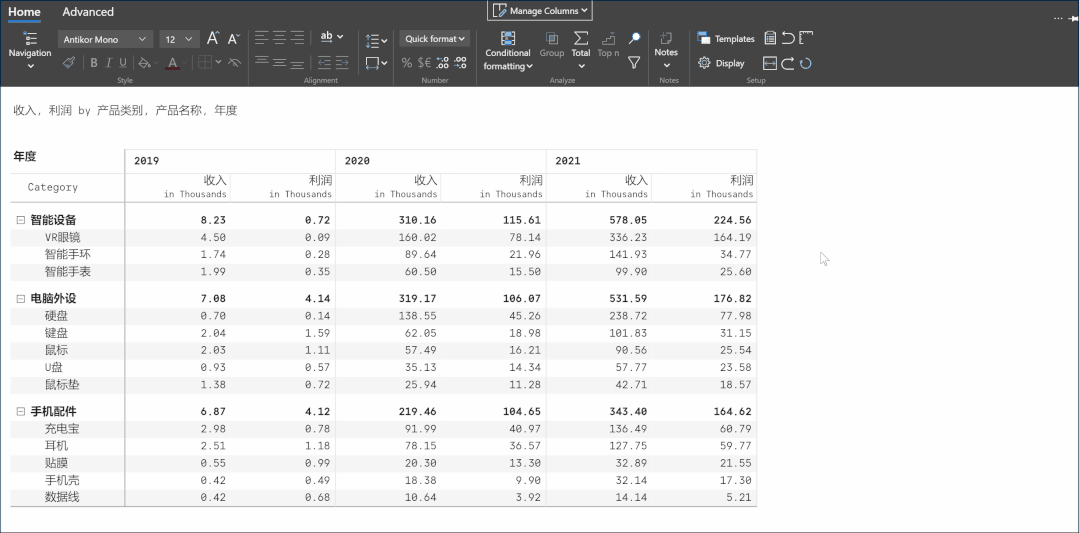Click the format painter brush icon
The height and width of the screenshot is (533, 1079).
point(68,63)
